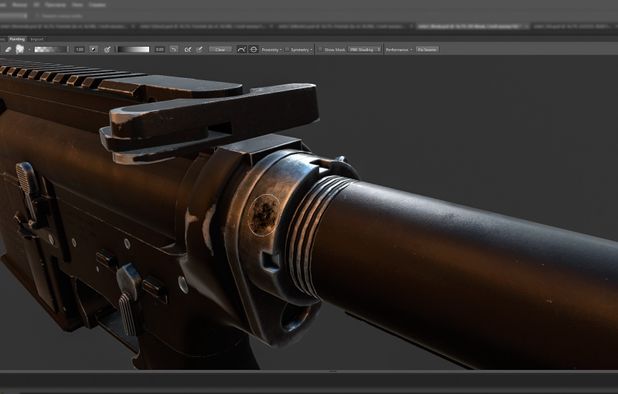Viewport: 618px width, 394px height.
Task: Close the highlighted active document tab
Action: tap(526, 26)
